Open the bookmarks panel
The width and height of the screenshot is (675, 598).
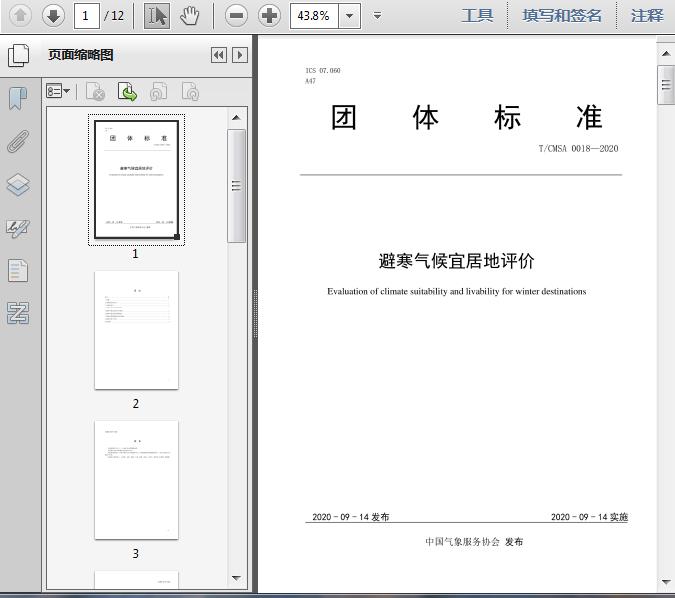pyautogui.click(x=18, y=99)
